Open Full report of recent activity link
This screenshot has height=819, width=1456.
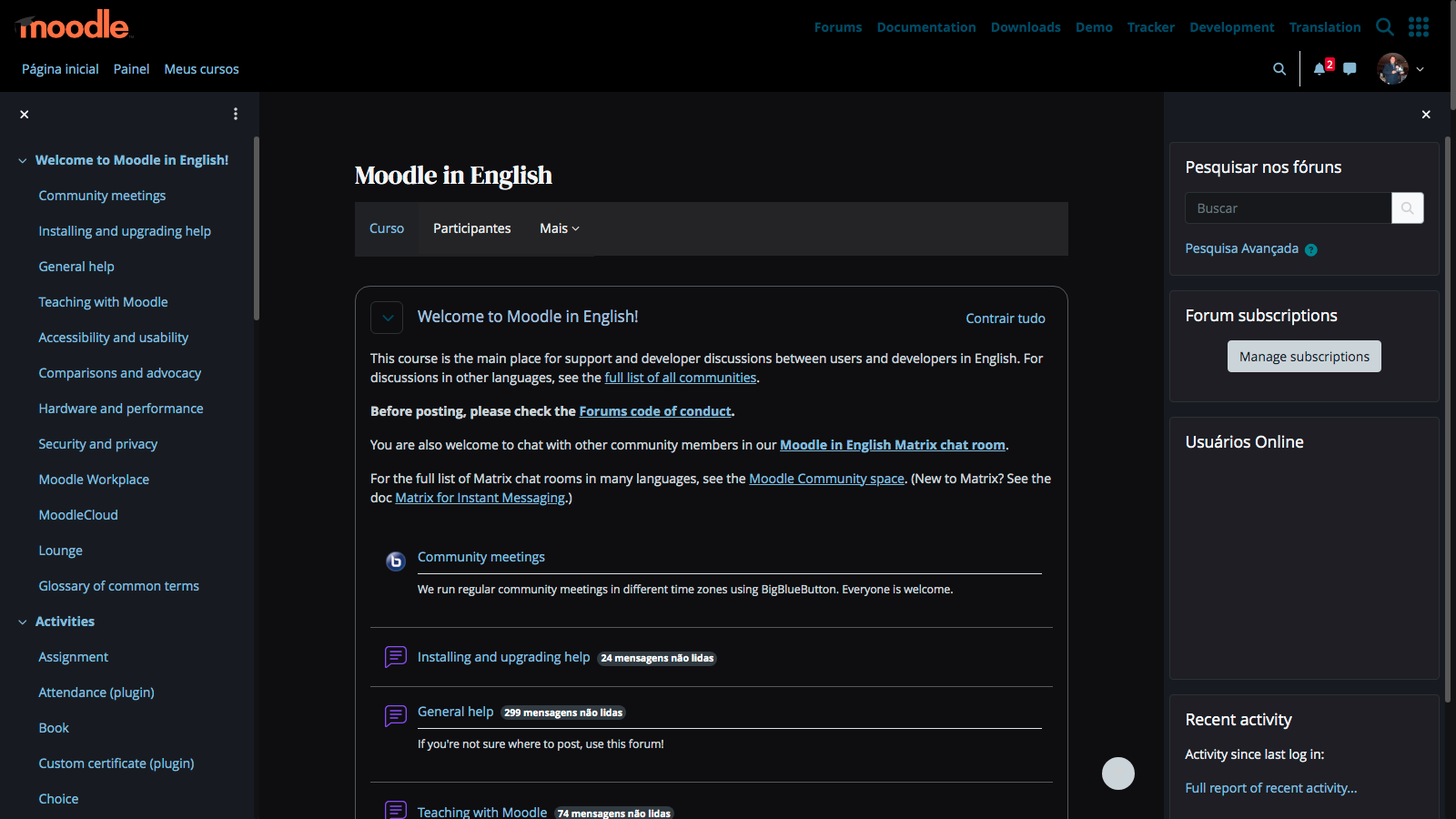click(1270, 788)
